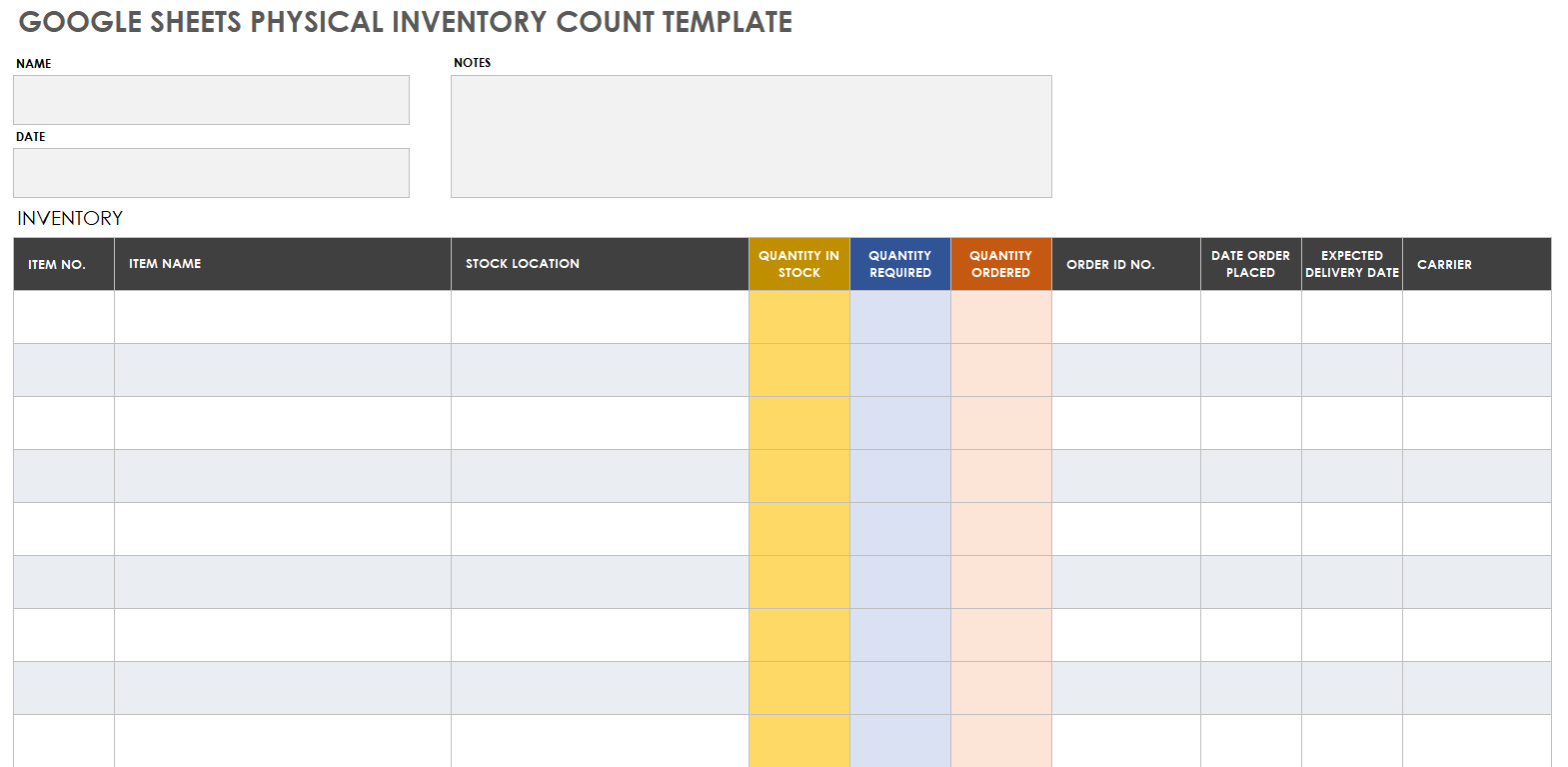The width and height of the screenshot is (1568, 767).
Task: Click the INVENTORY section heading
Action: (70, 218)
